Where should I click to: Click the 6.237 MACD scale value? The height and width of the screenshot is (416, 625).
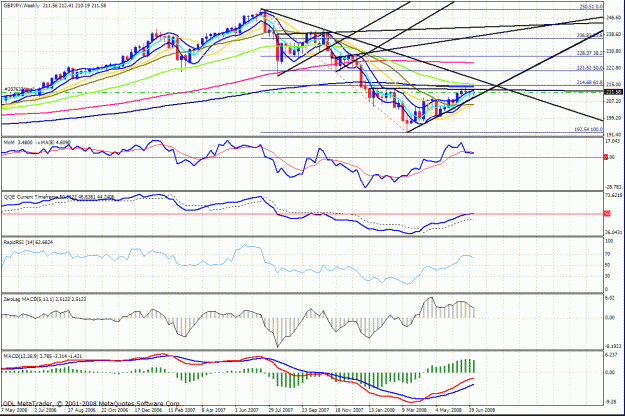[x=611, y=355]
